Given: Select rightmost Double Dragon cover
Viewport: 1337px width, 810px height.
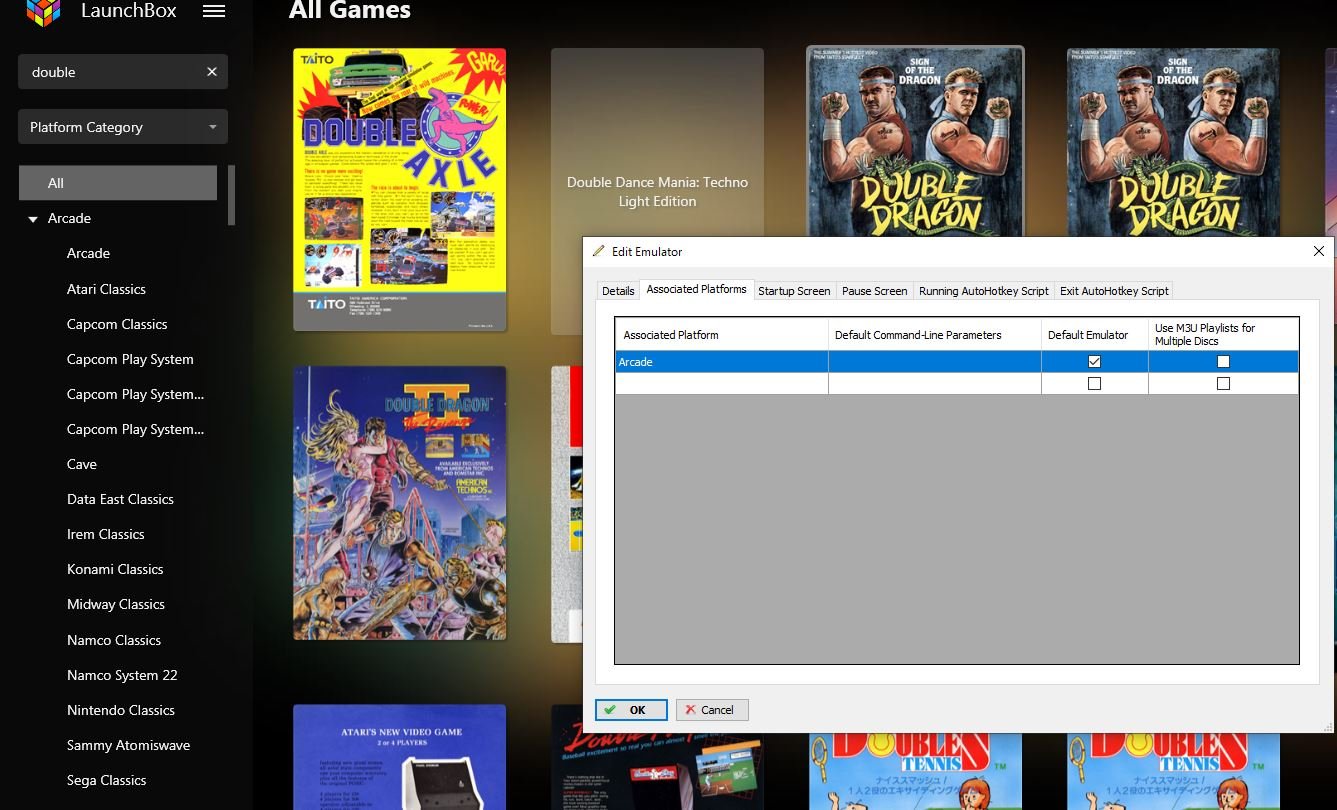Looking at the screenshot, I should click(x=1173, y=141).
